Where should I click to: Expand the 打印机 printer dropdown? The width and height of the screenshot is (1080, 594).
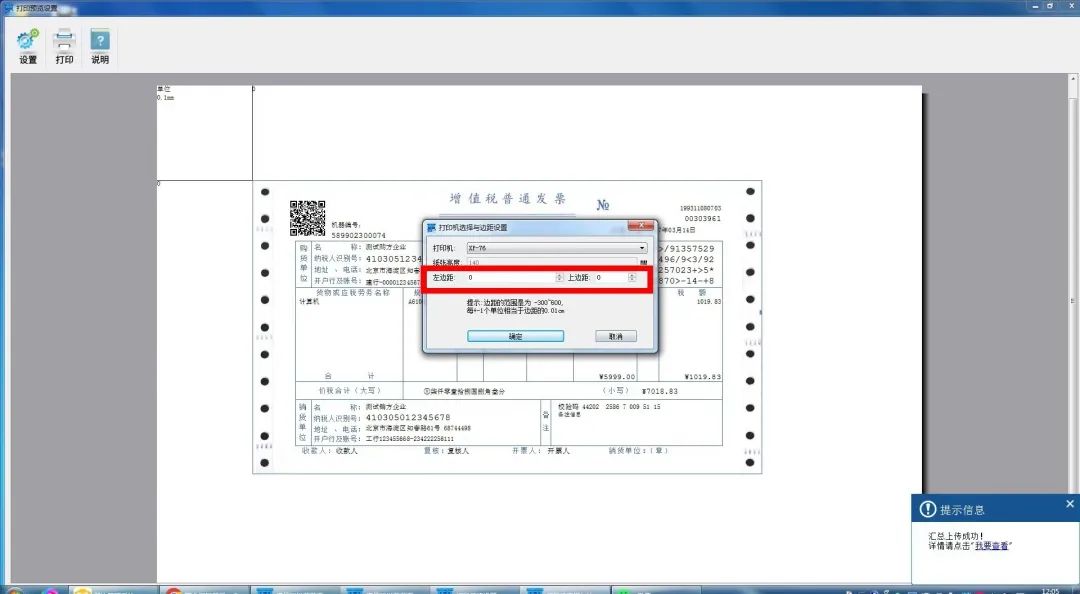click(x=642, y=248)
